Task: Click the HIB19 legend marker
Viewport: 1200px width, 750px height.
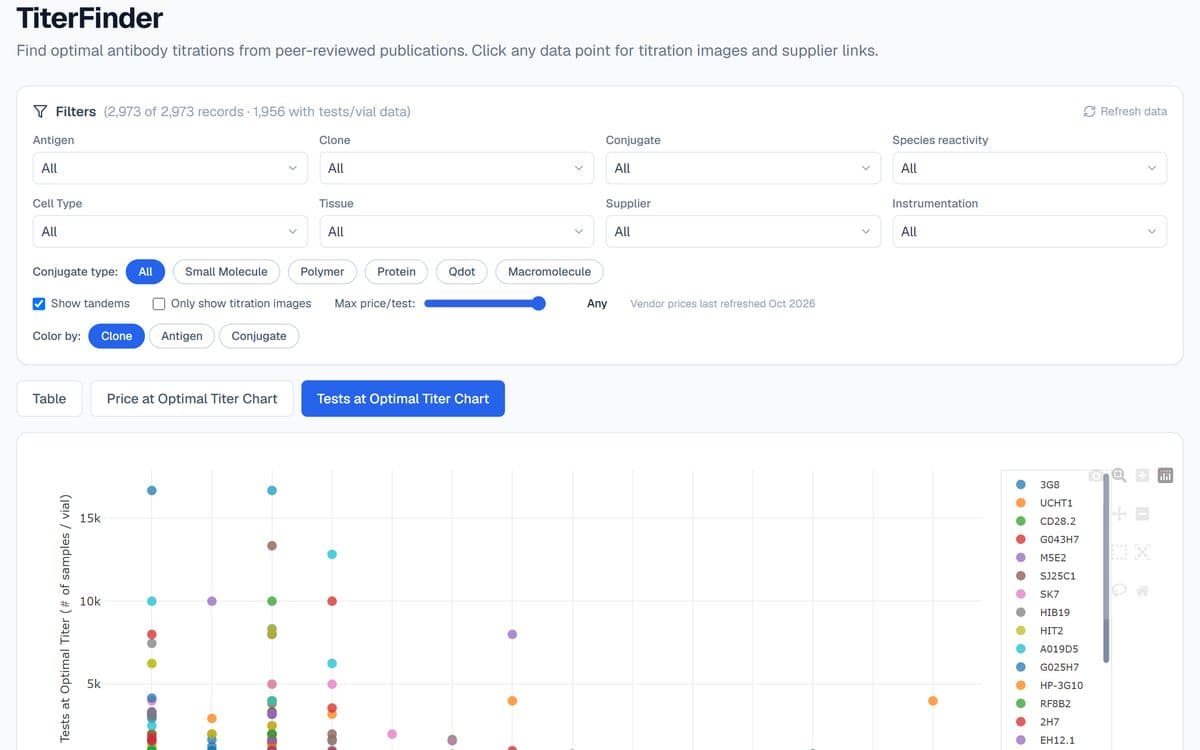Action: pyautogui.click(x=1020, y=612)
